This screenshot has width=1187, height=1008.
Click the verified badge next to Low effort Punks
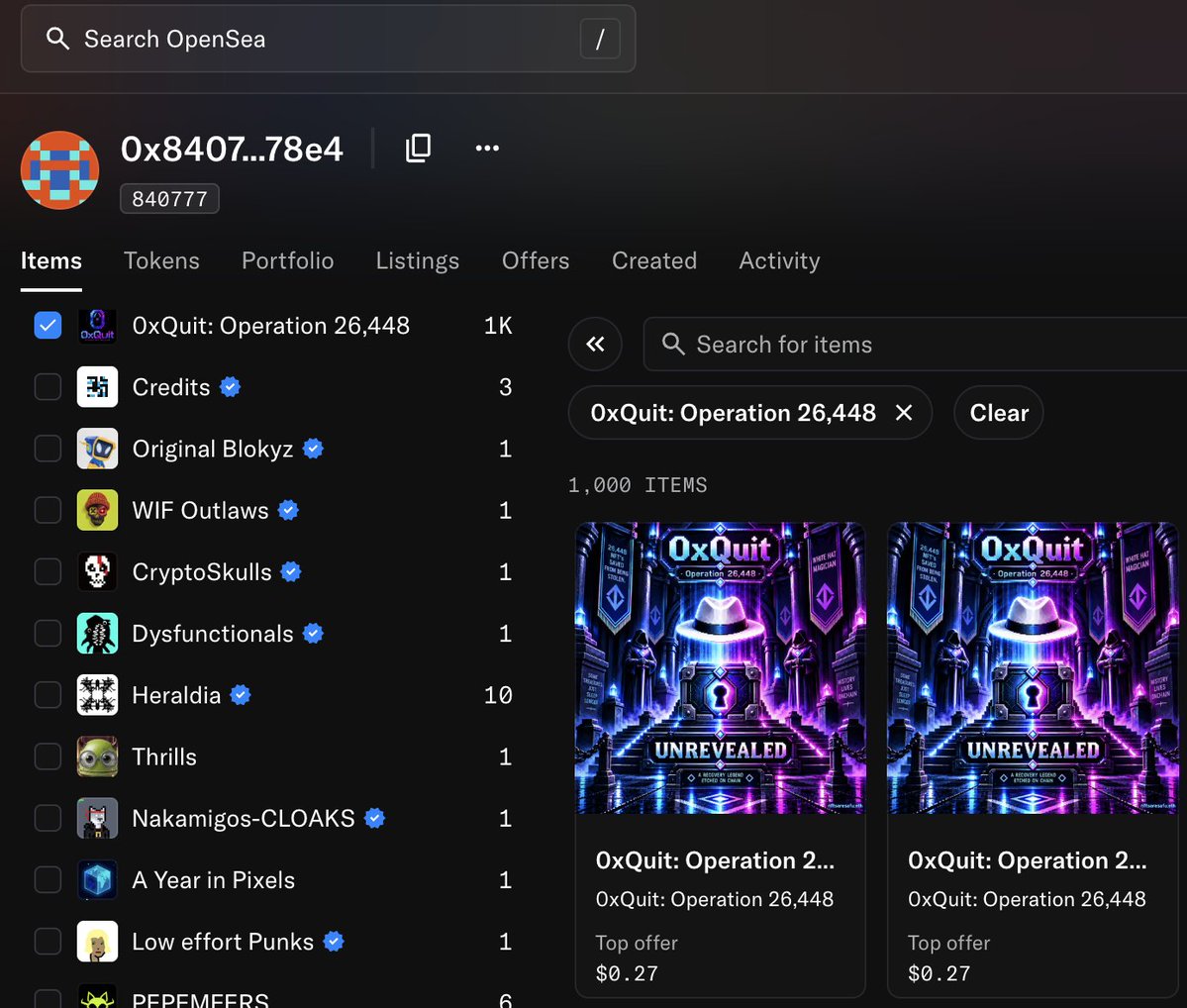[x=334, y=942]
